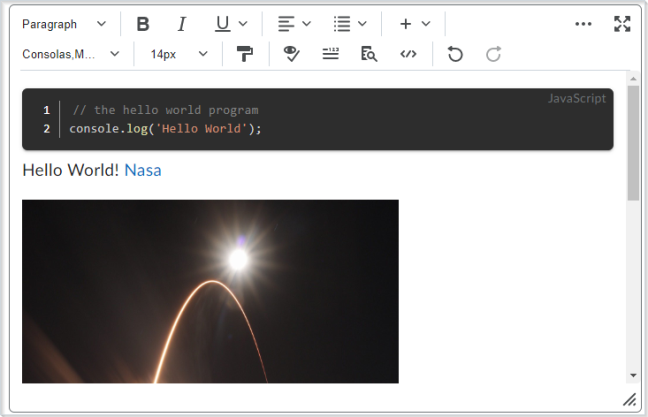Select the format painter tool
Viewport: 648px width, 417px height.
(245, 54)
